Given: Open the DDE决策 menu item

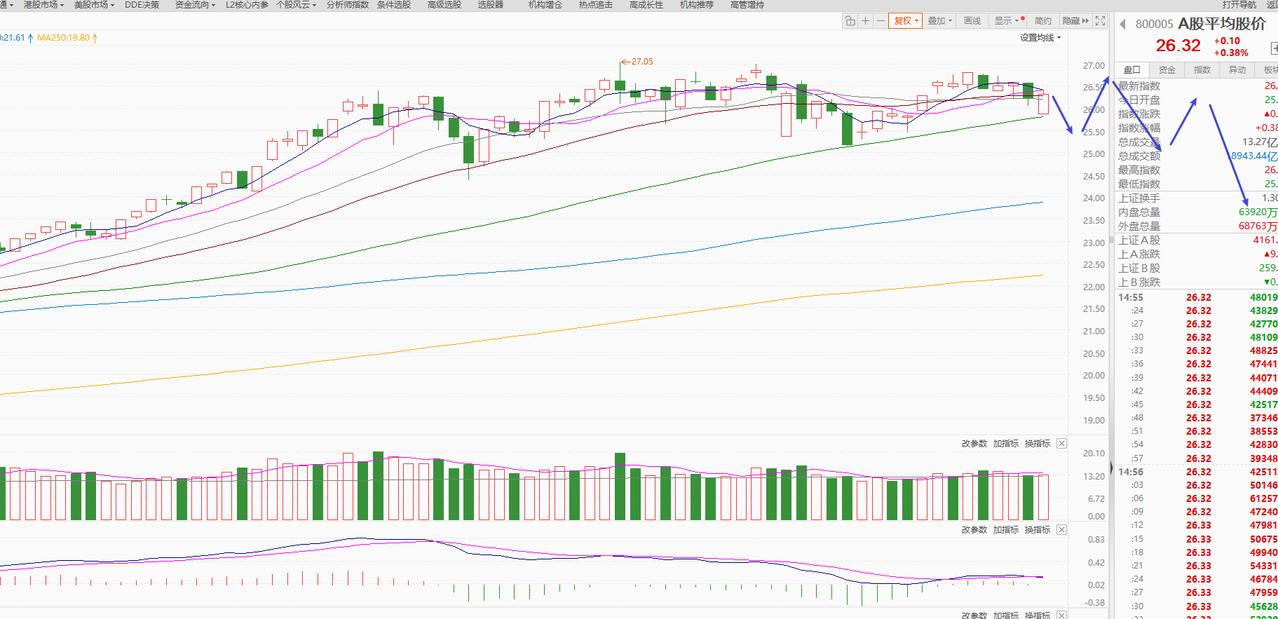Looking at the screenshot, I should 142,5.
